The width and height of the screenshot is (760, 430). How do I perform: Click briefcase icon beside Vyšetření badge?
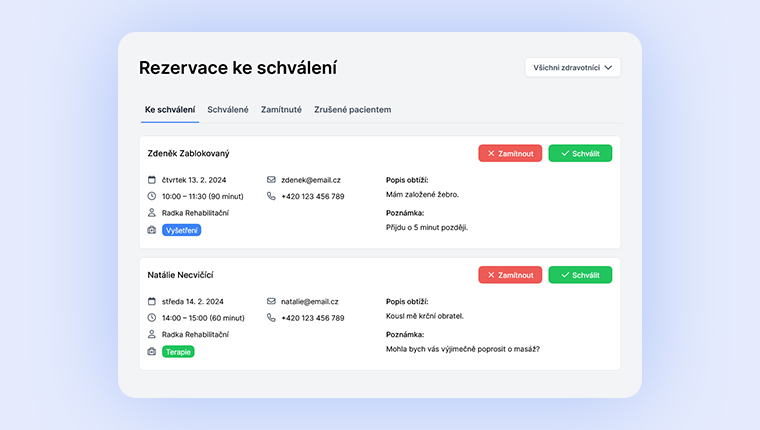point(152,230)
